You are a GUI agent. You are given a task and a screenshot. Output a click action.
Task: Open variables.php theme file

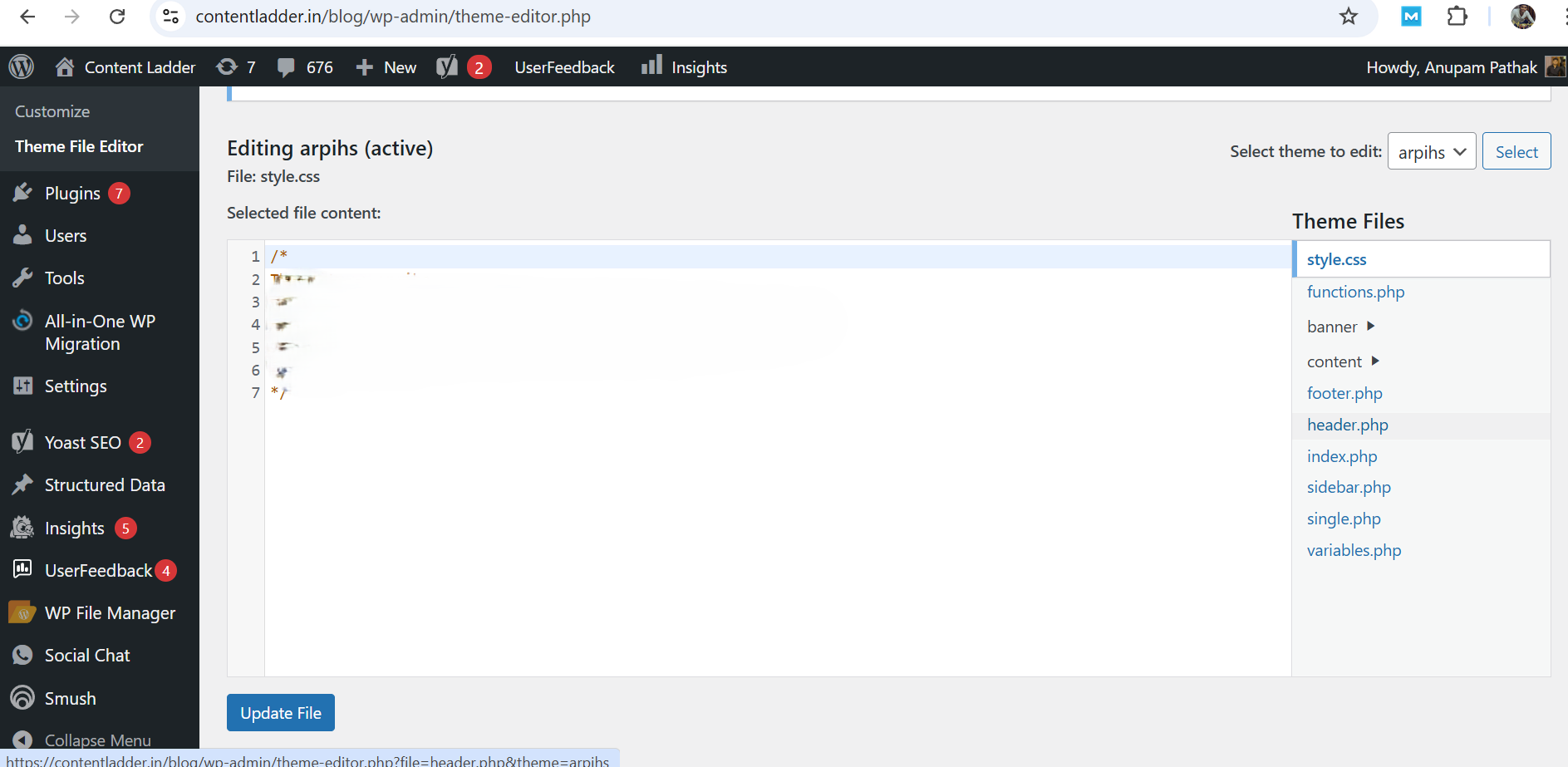(x=1354, y=550)
